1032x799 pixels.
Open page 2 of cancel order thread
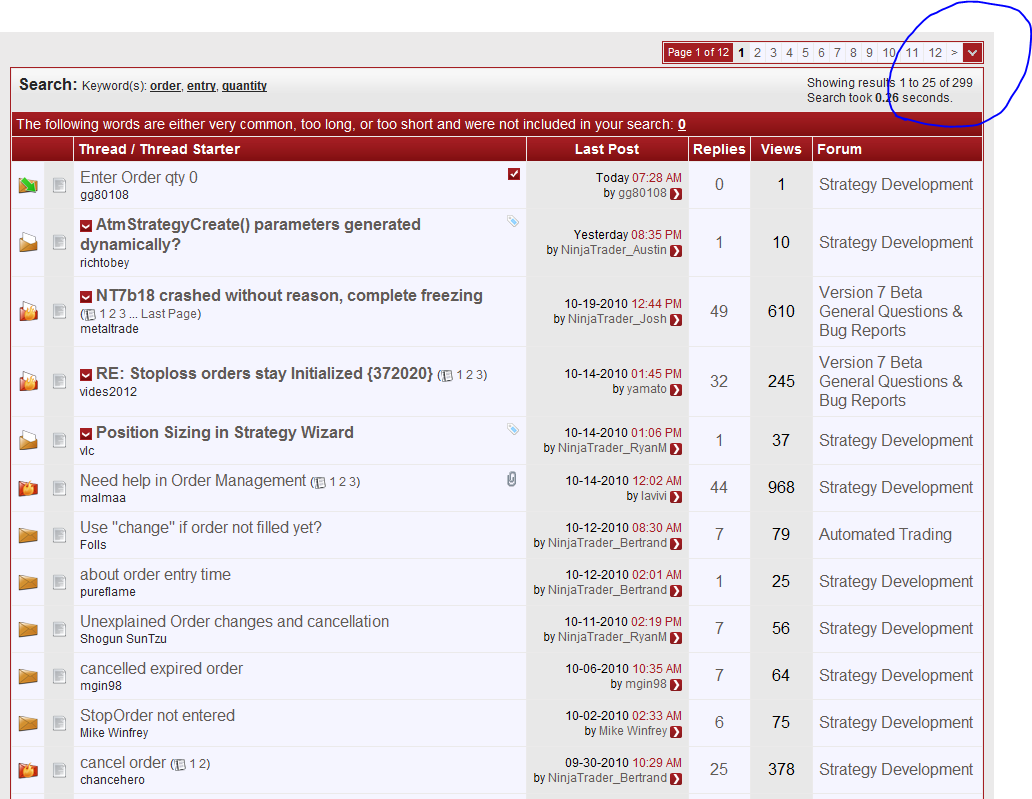click(x=202, y=763)
